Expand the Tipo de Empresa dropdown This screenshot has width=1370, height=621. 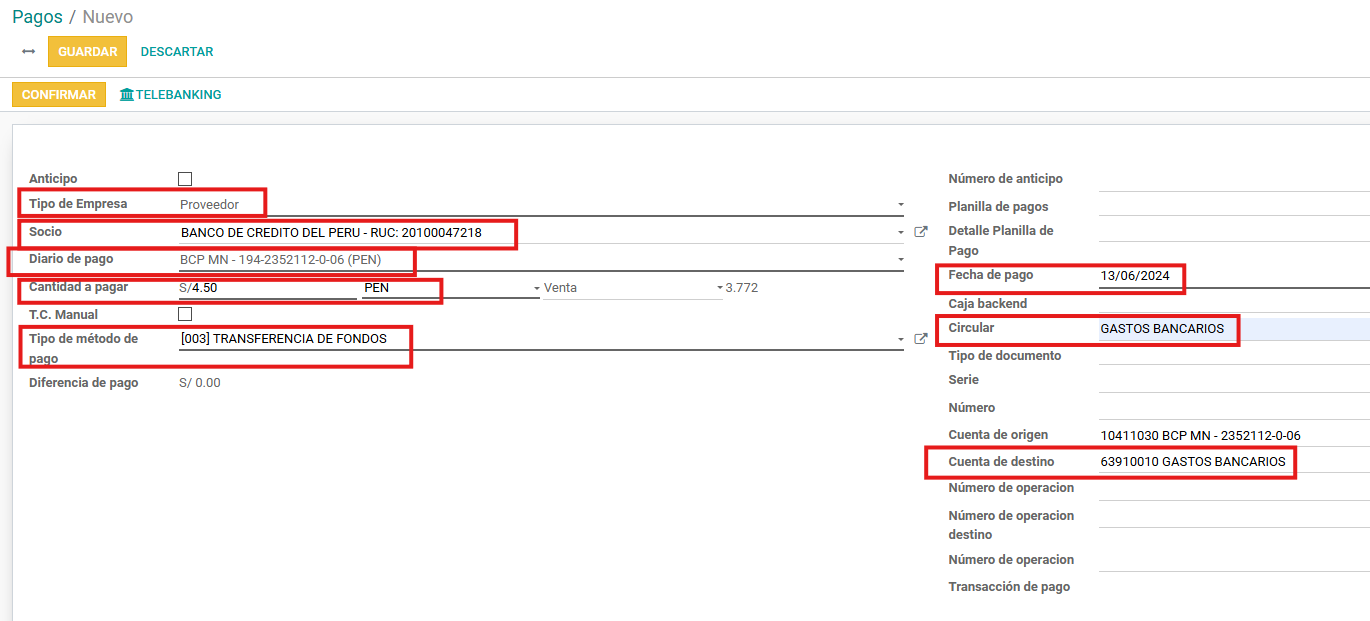[x=900, y=205]
